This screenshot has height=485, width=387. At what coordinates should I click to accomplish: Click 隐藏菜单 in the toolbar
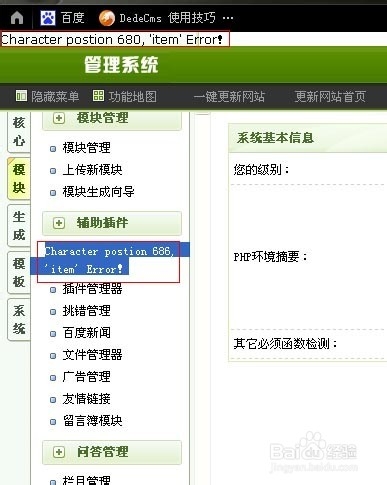pos(55,96)
